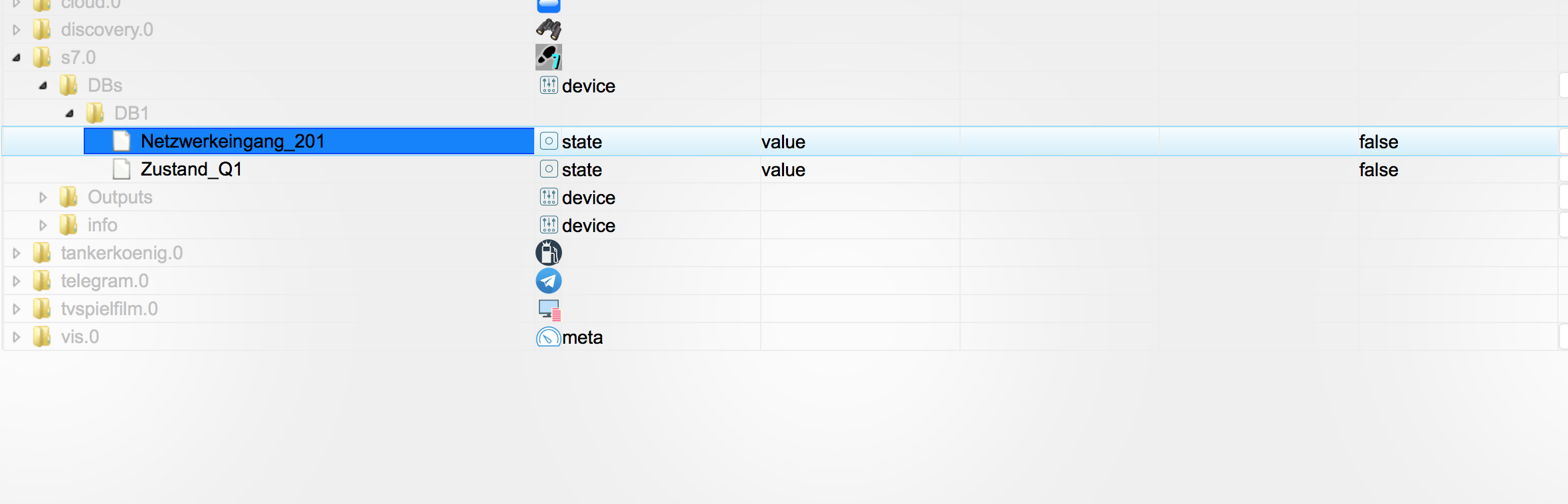
Task: Collapse the DBs folder
Action: click(x=43, y=86)
